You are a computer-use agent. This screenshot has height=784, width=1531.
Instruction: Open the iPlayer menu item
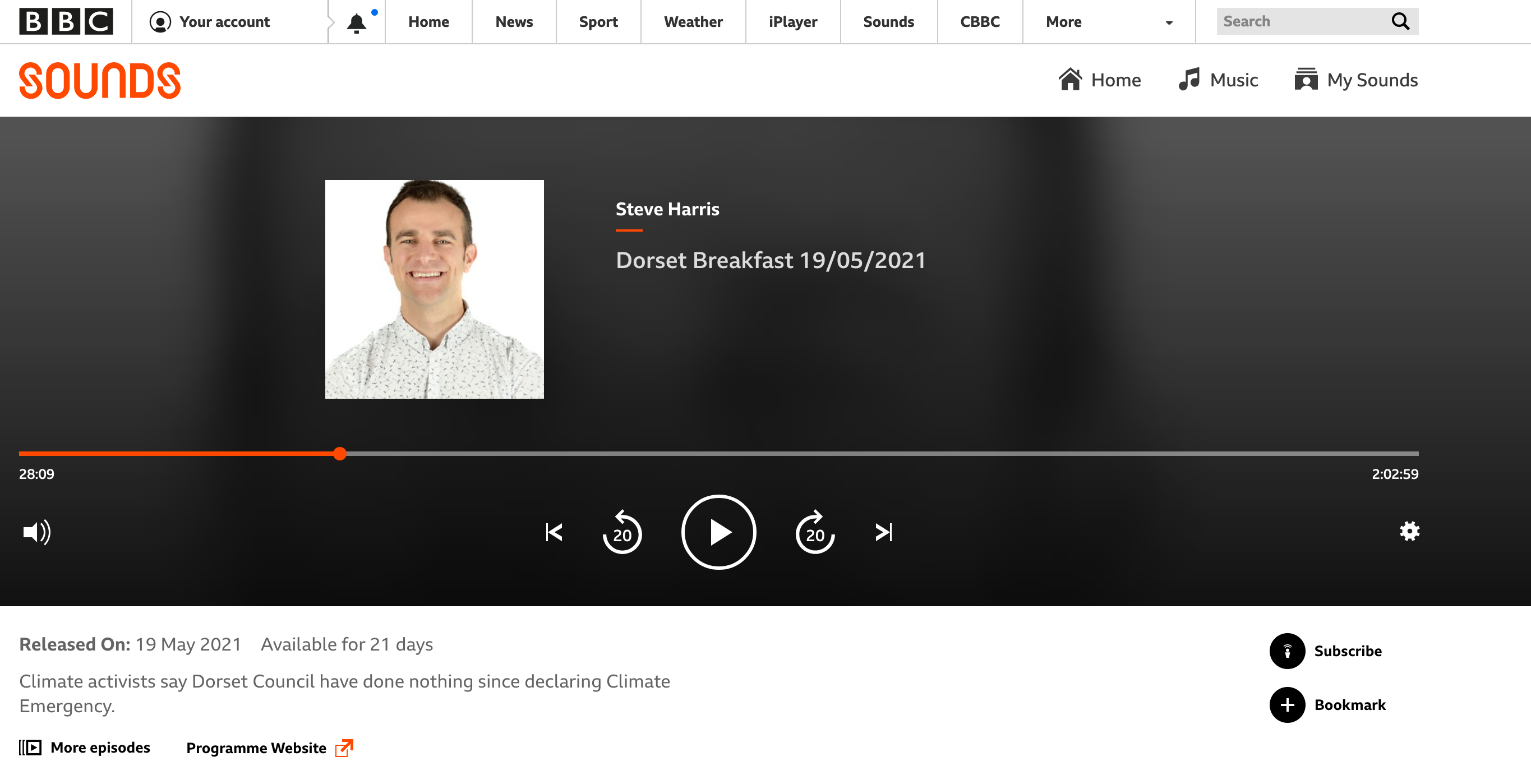point(793,21)
